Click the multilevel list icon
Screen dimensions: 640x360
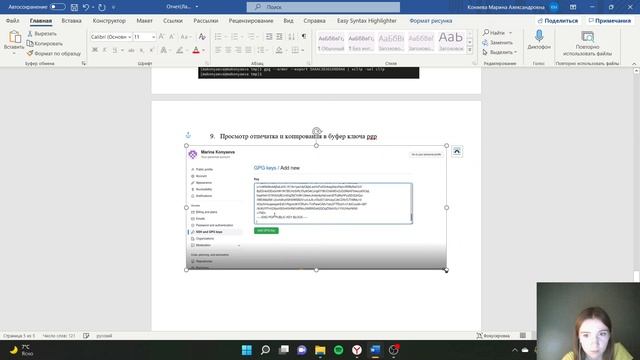[251, 37]
